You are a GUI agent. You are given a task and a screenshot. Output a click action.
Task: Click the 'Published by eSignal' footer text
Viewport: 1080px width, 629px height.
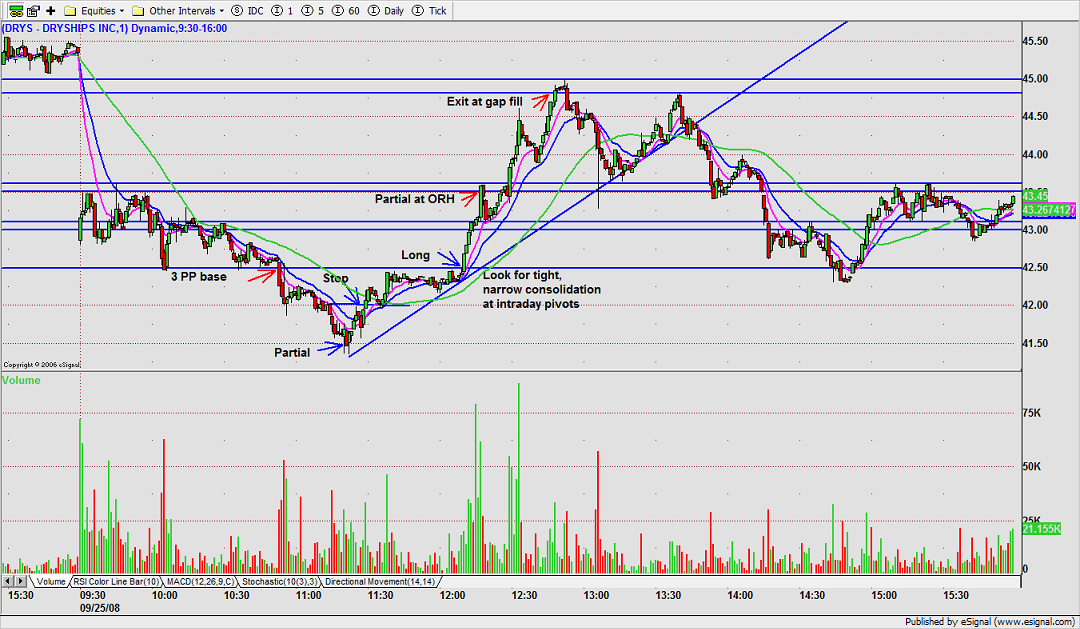click(x=989, y=622)
